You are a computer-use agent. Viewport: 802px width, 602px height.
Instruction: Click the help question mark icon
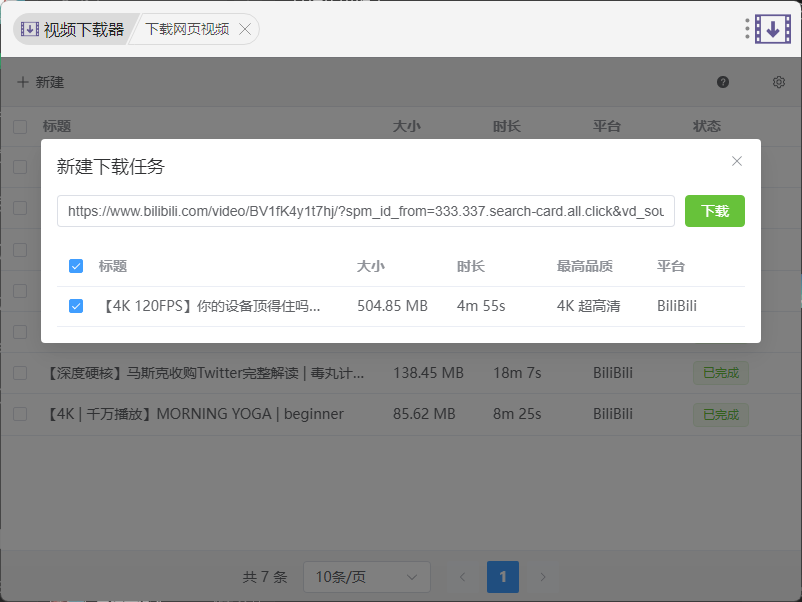pos(723,82)
